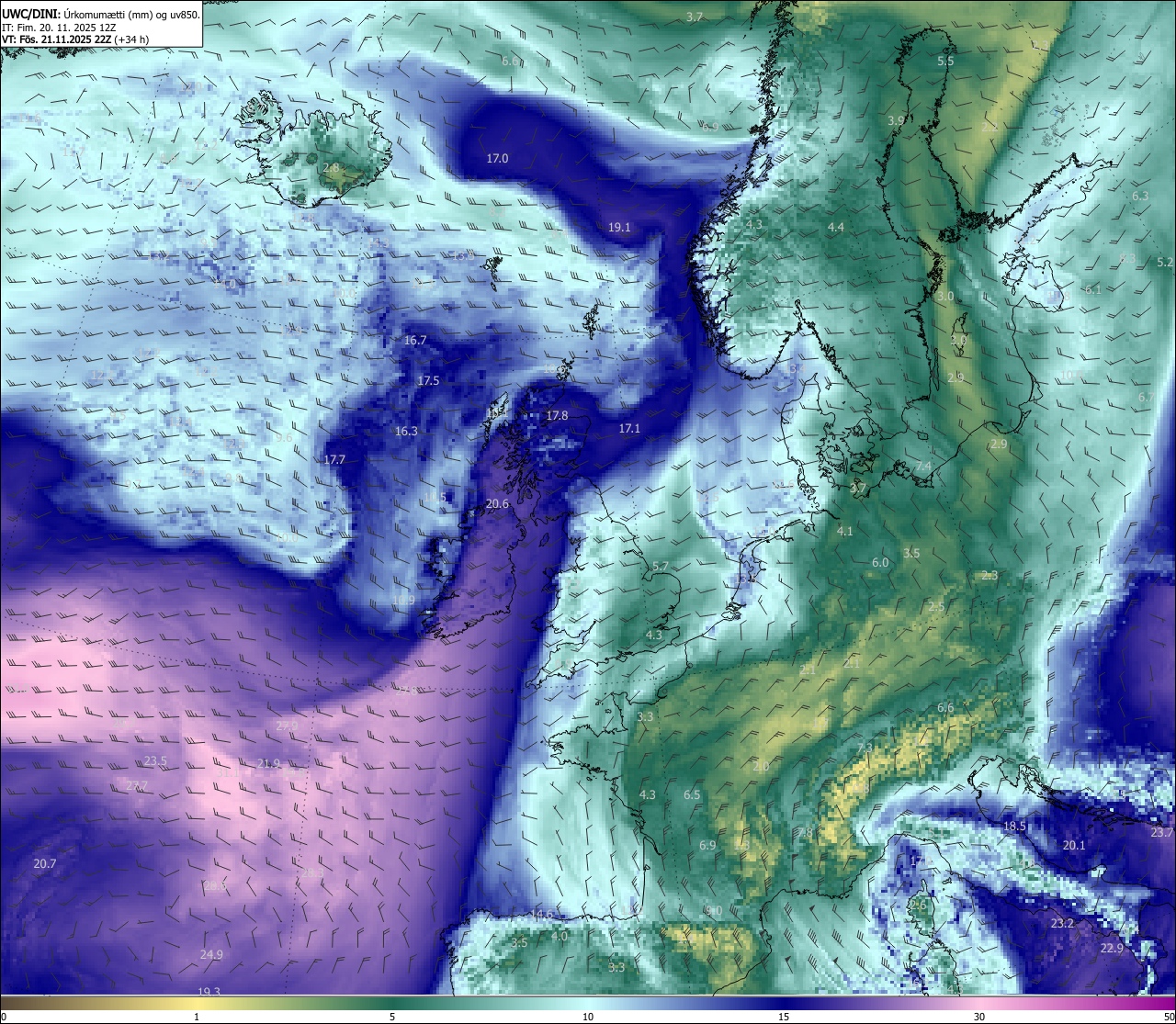Click the 18.5 value over Adriatic
Viewport: 1176px width, 1024px height.
coord(1014,827)
